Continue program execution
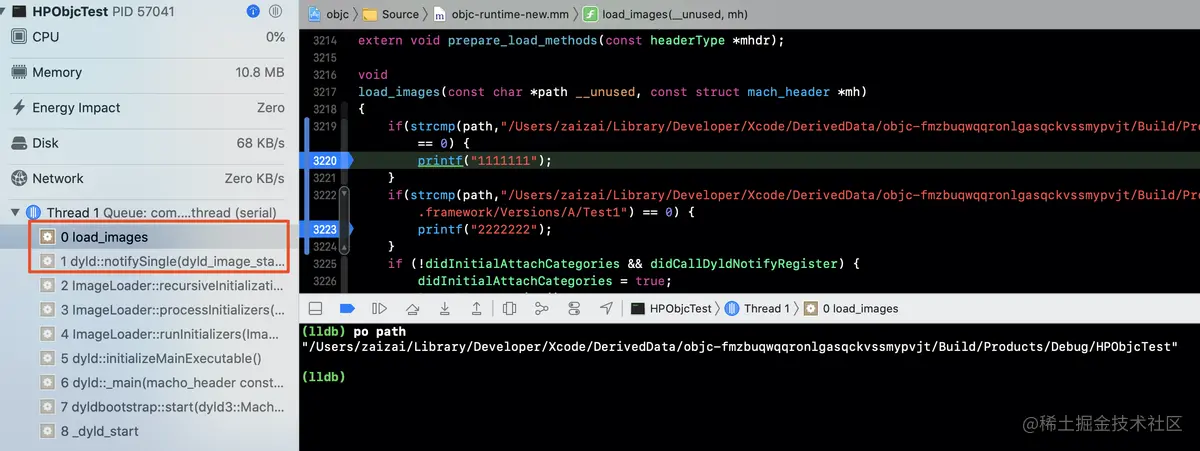Viewport: 1200px width, 451px height. tap(379, 308)
